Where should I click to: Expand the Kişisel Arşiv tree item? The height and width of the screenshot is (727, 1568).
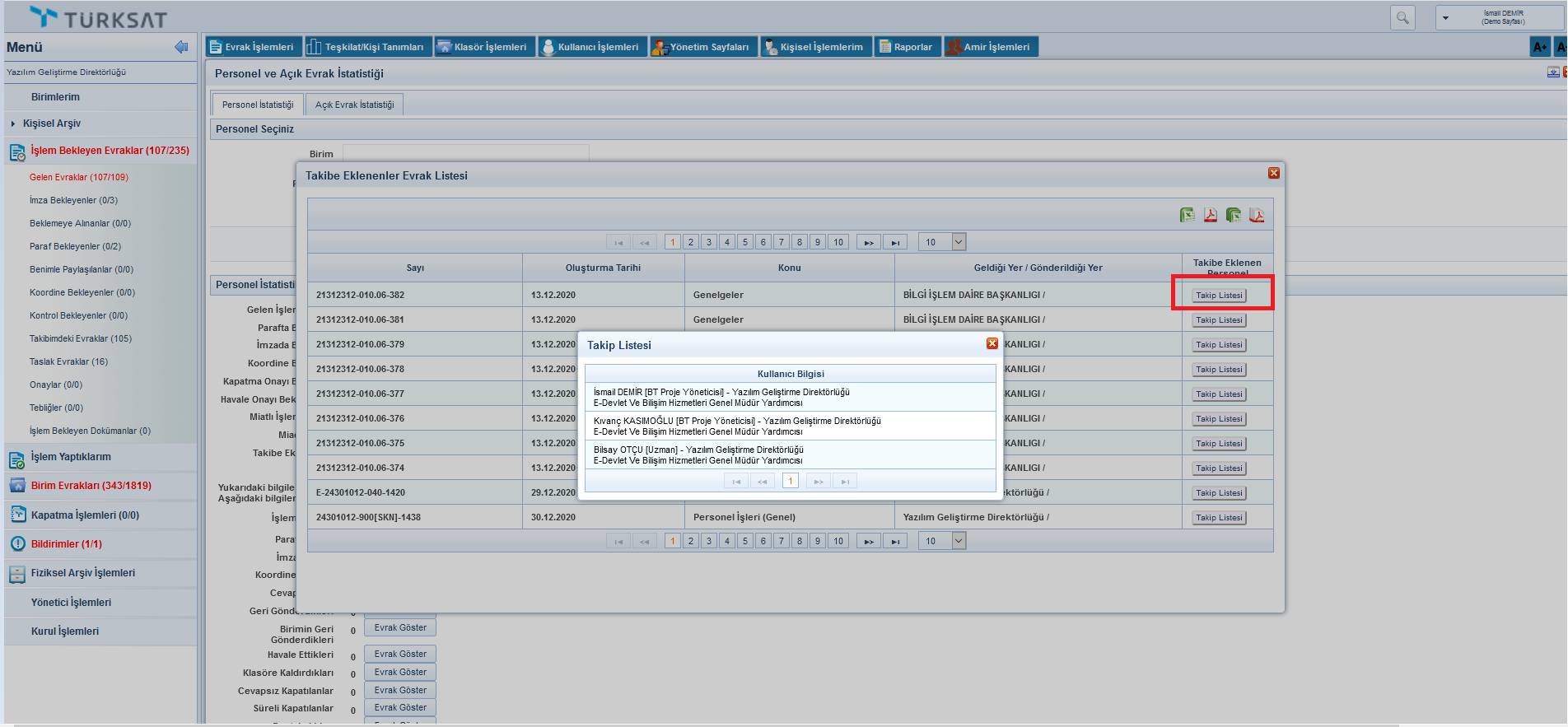coord(13,123)
